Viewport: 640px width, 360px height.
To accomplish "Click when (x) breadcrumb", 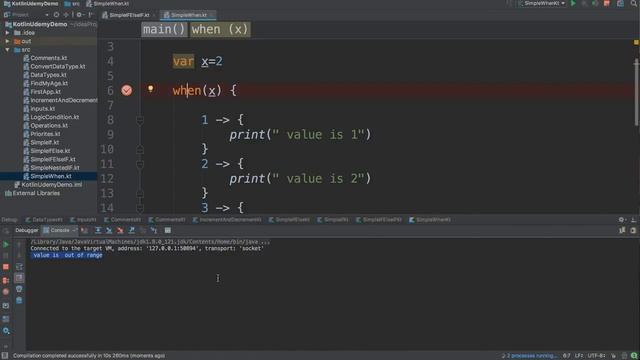I will pyautogui.click(x=220, y=29).
